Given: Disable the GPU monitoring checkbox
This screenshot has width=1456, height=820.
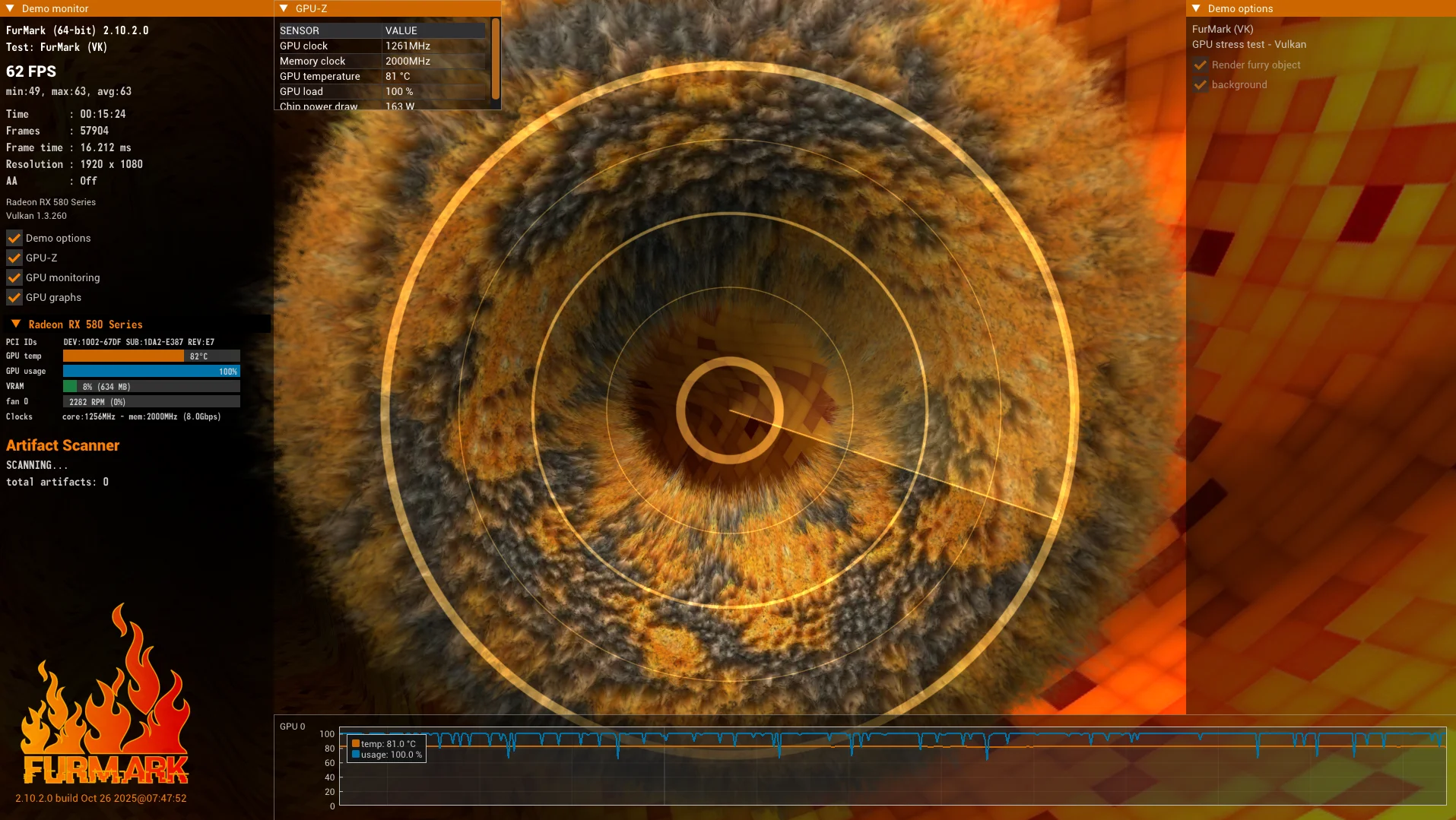Looking at the screenshot, I should coord(14,277).
